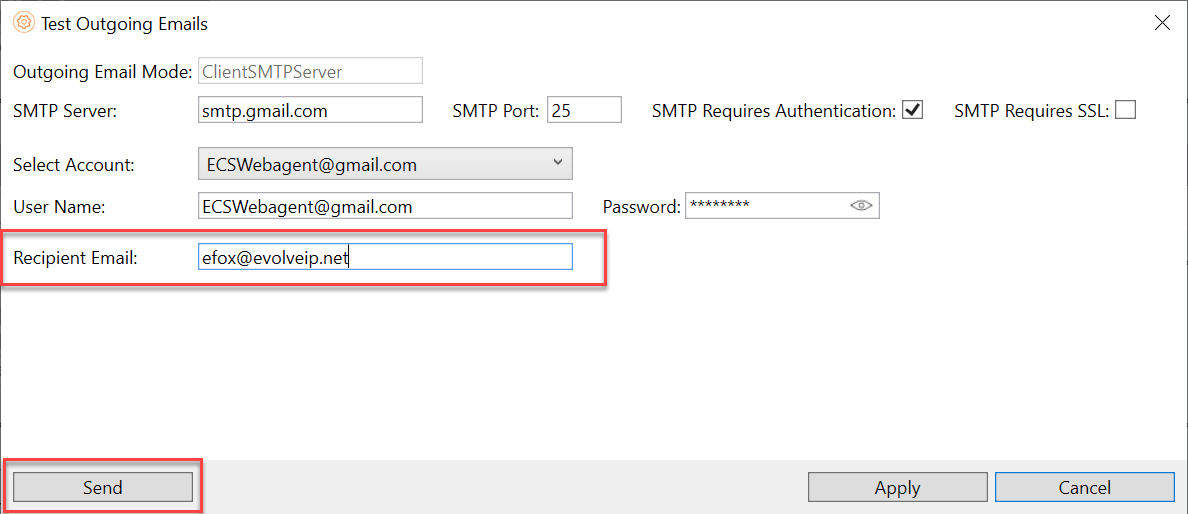The height and width of the screenshot is (514, 1188).
Task: Click the Password field
Action: tap(765, 206)
